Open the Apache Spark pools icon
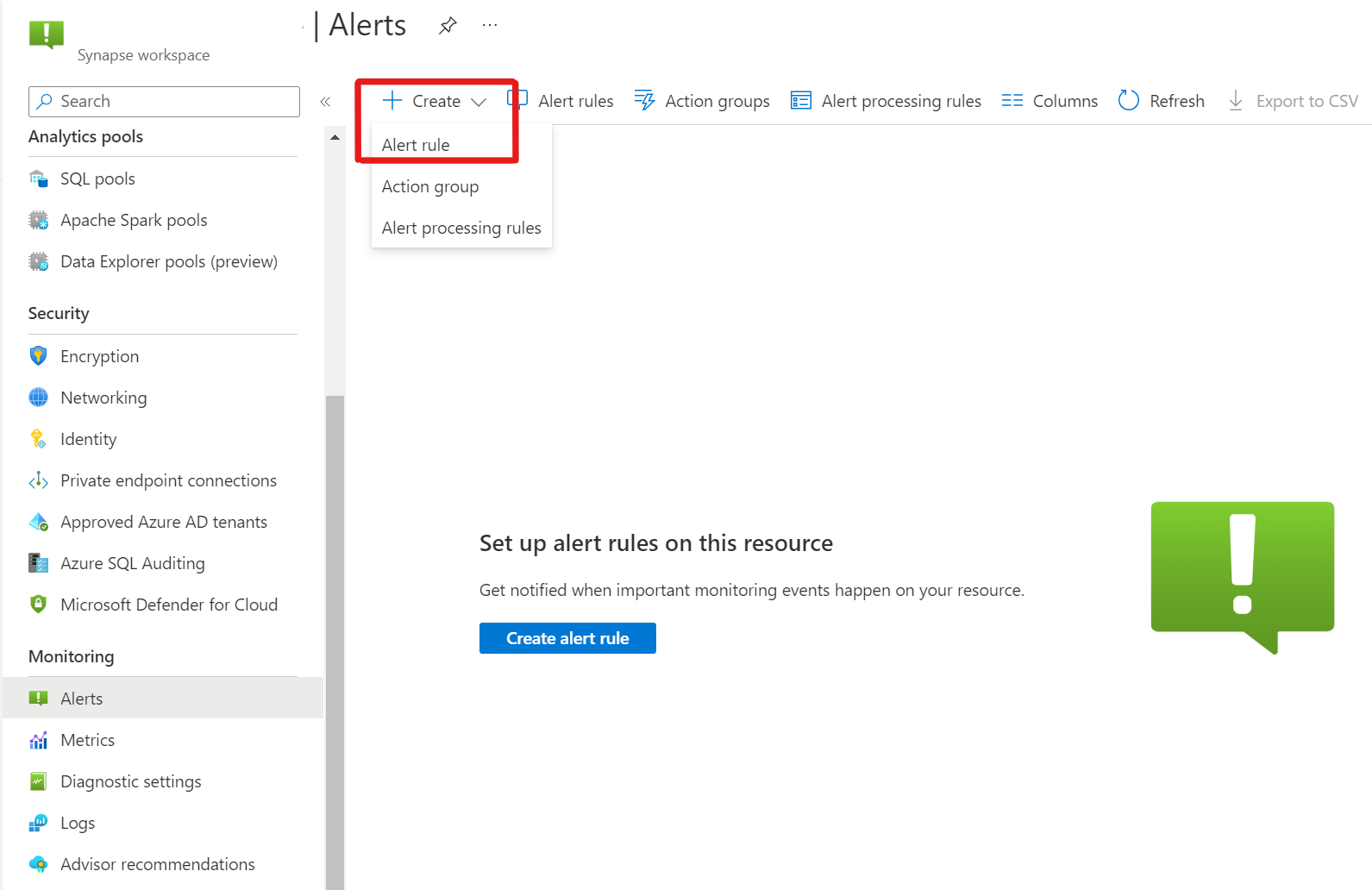This screenshot has width=1372, height=890. click(x=39, y=220)
